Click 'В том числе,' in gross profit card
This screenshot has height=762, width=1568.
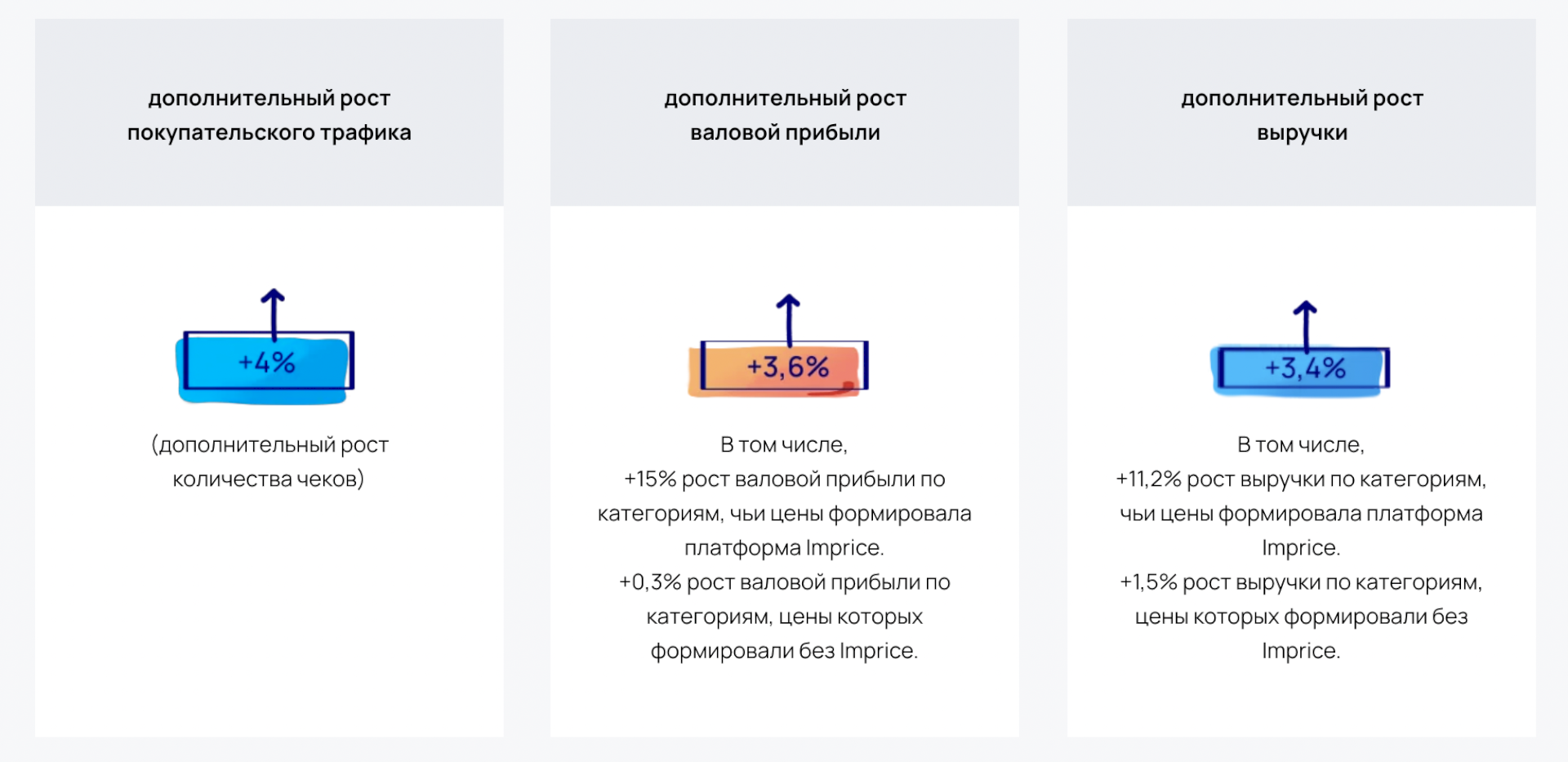tap(784, 445)
